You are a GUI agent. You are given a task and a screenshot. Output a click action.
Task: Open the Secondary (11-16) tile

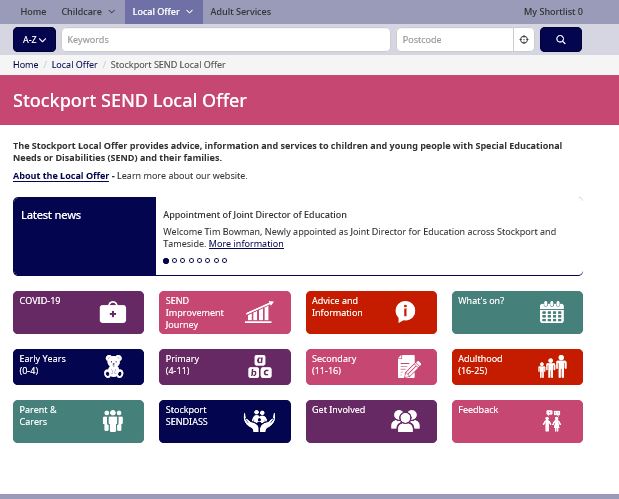371,367
